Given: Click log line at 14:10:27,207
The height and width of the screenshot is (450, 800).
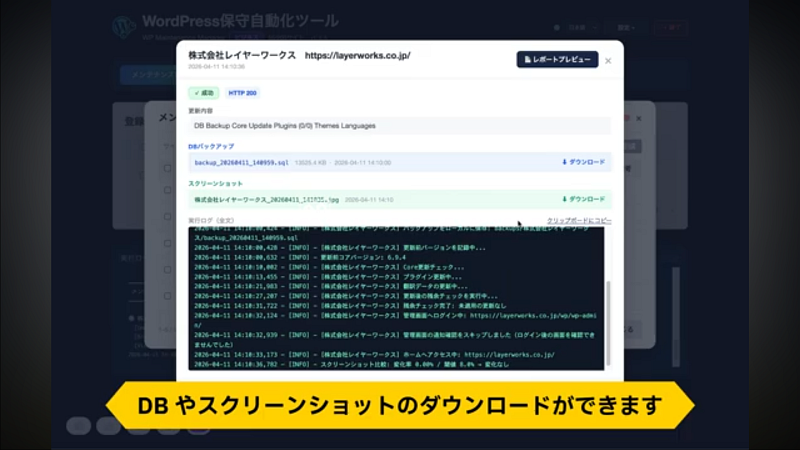Looking at the screenshot, I should 346,296.
